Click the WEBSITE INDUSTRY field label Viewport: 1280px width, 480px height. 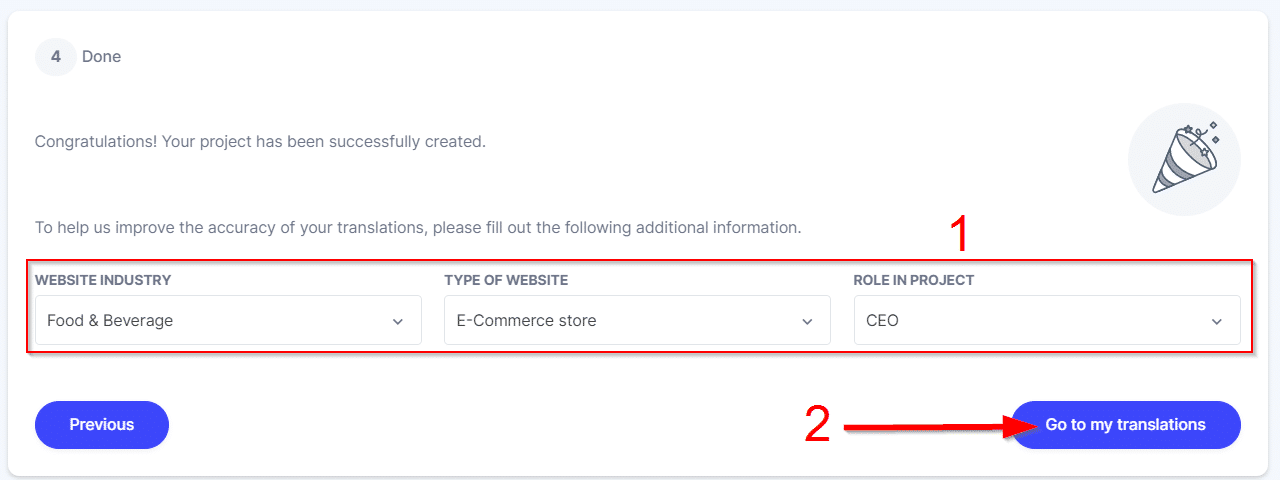pos(103,280)
